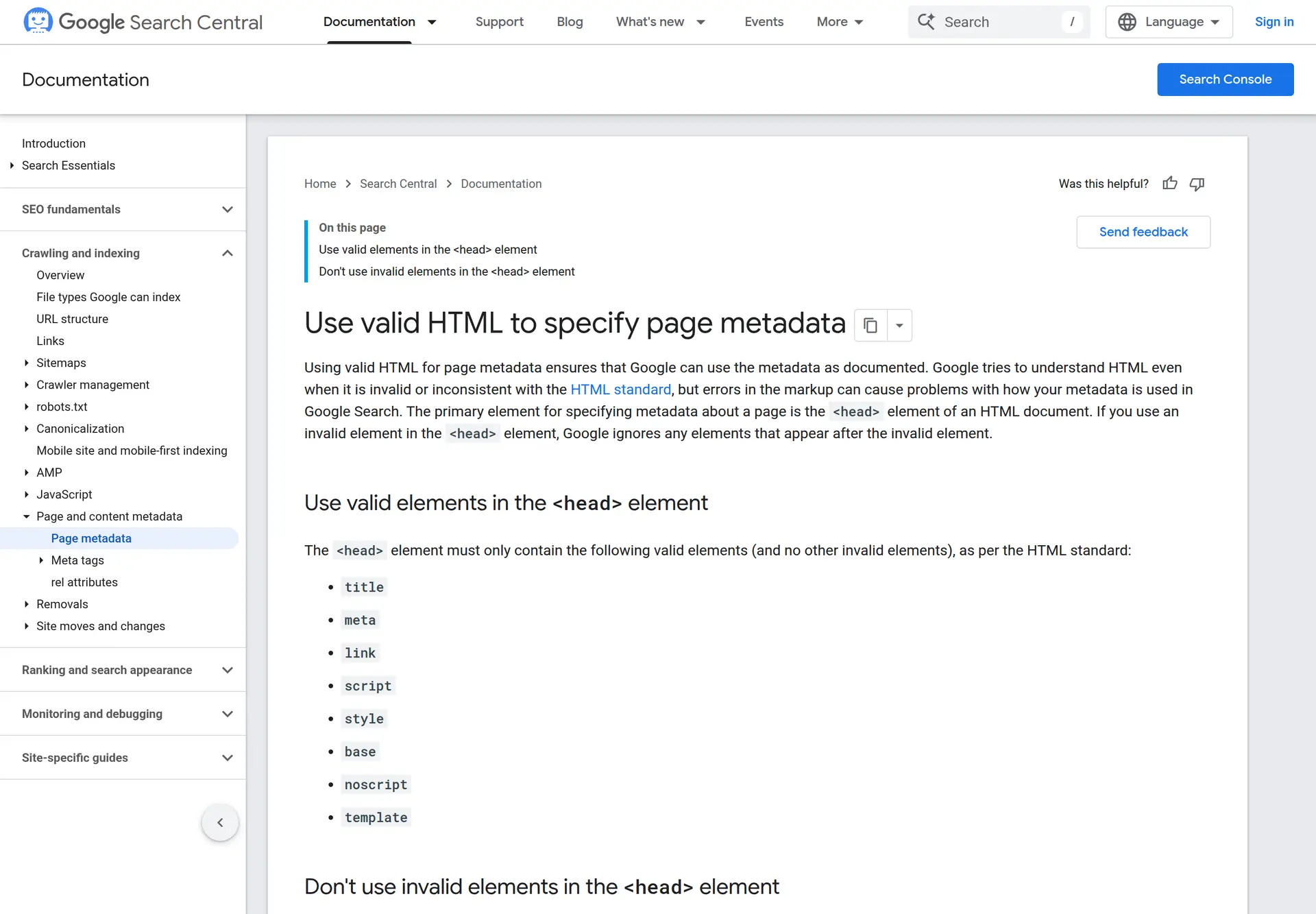Focus the Search input field
This screenshot has width=1316, height=914.
coord(999,22)
